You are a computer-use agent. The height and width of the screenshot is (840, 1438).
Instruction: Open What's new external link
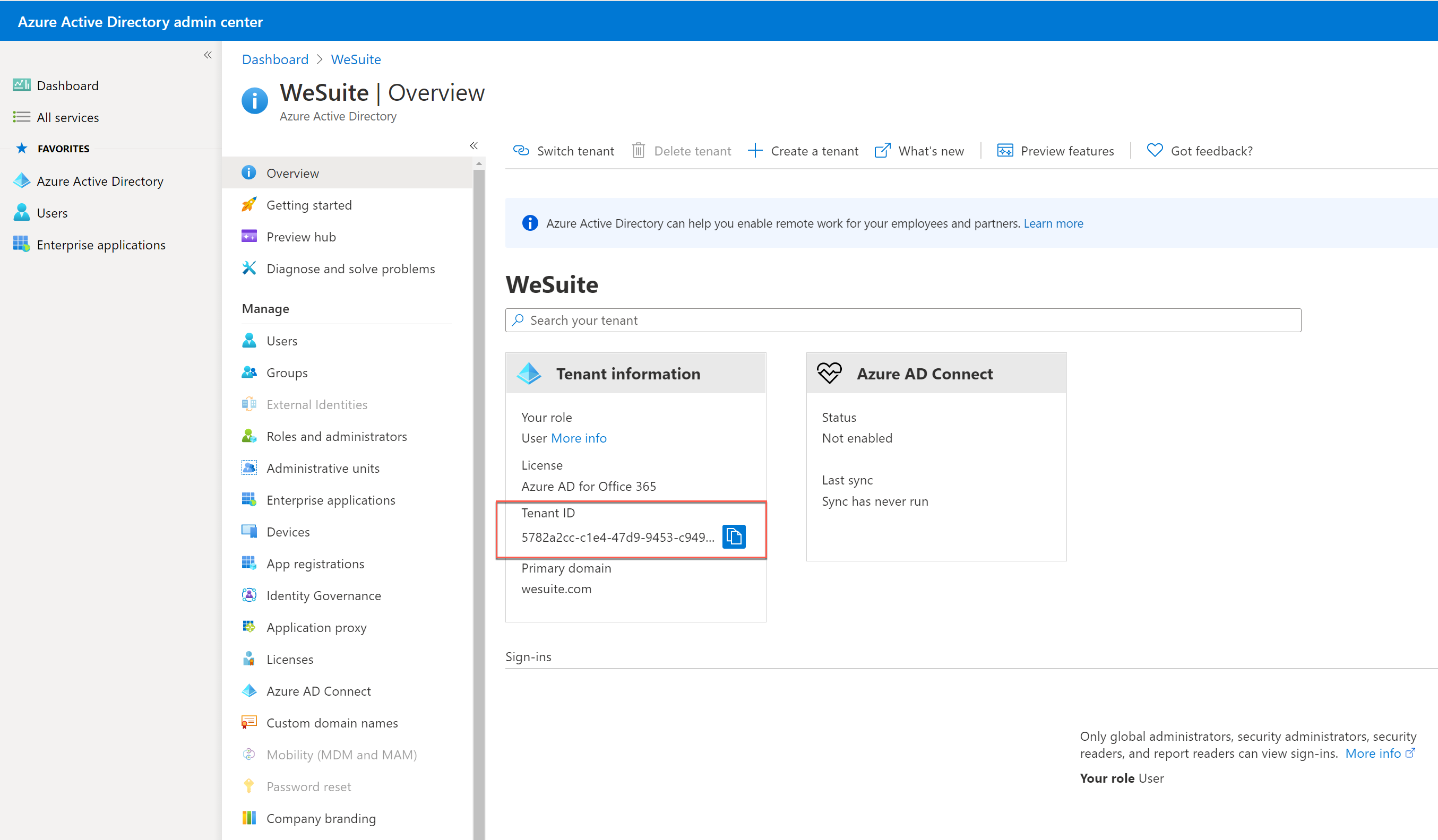919,151
